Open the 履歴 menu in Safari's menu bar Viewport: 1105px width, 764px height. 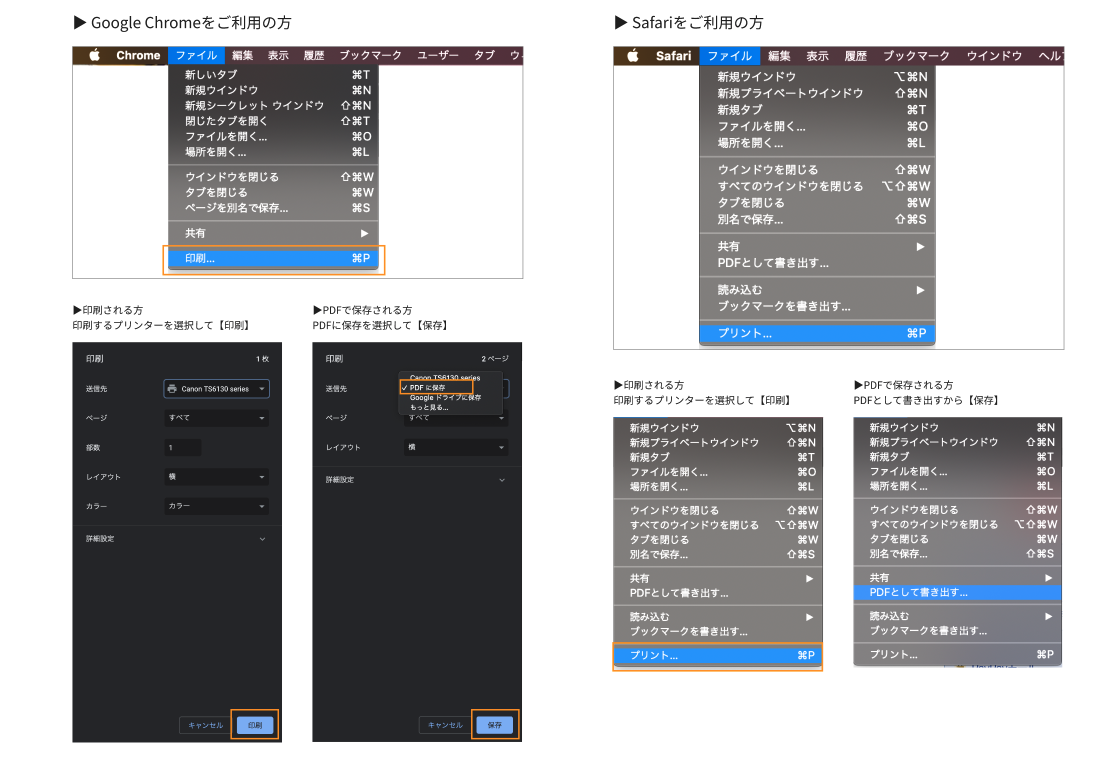pos(856,56)
